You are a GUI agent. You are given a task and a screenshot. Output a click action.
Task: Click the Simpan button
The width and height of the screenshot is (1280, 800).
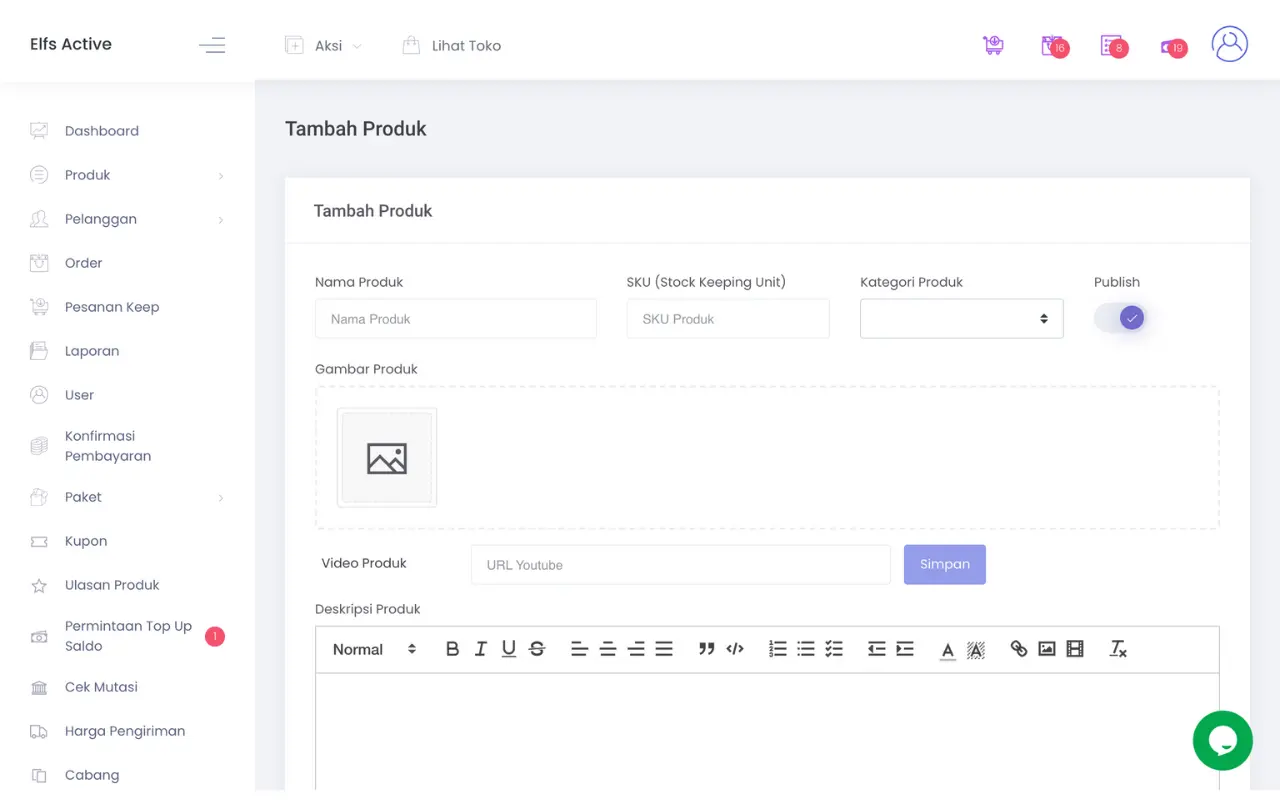[x=944, y=564]
